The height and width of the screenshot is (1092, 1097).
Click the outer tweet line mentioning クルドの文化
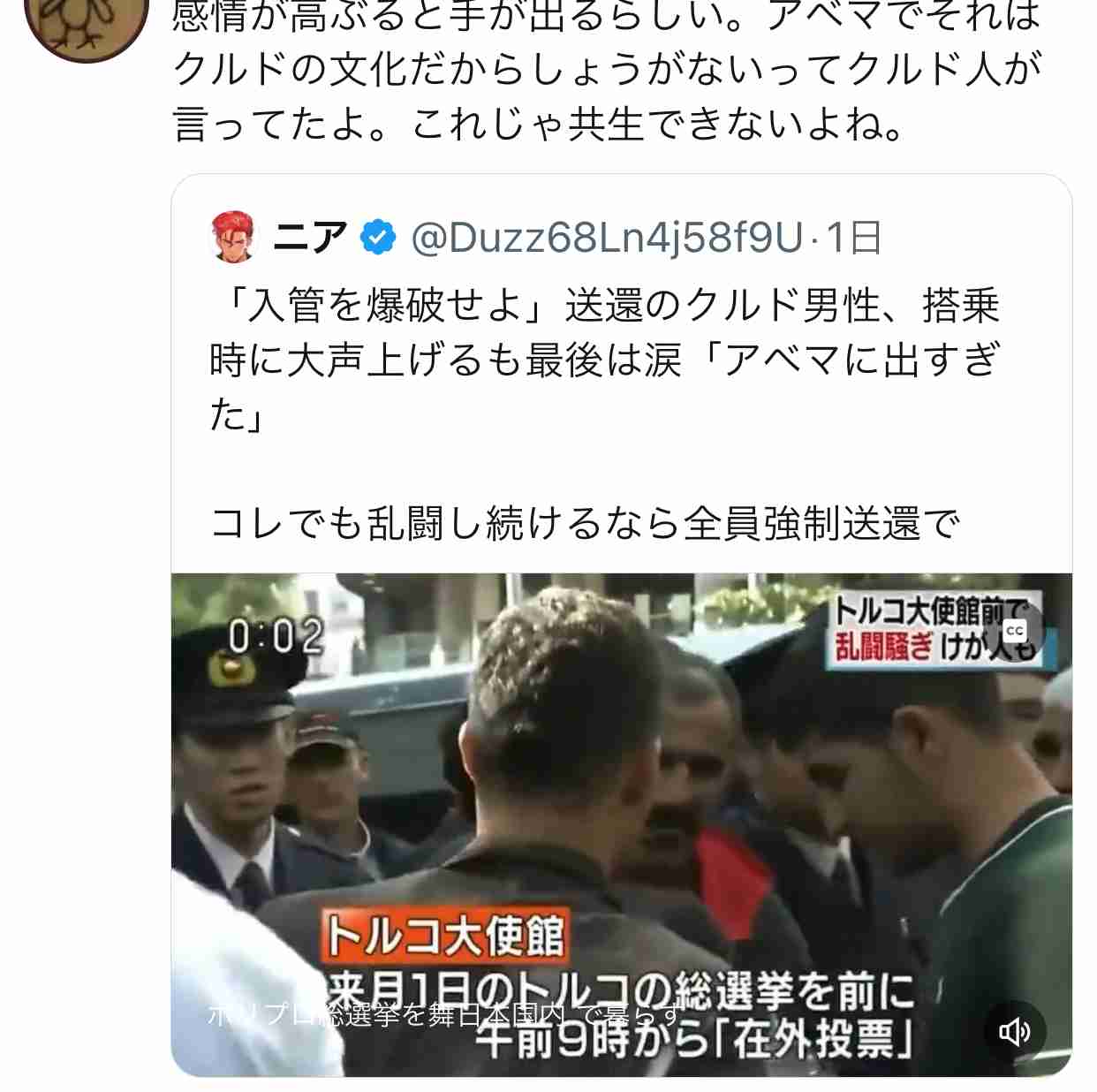[608, 69]
